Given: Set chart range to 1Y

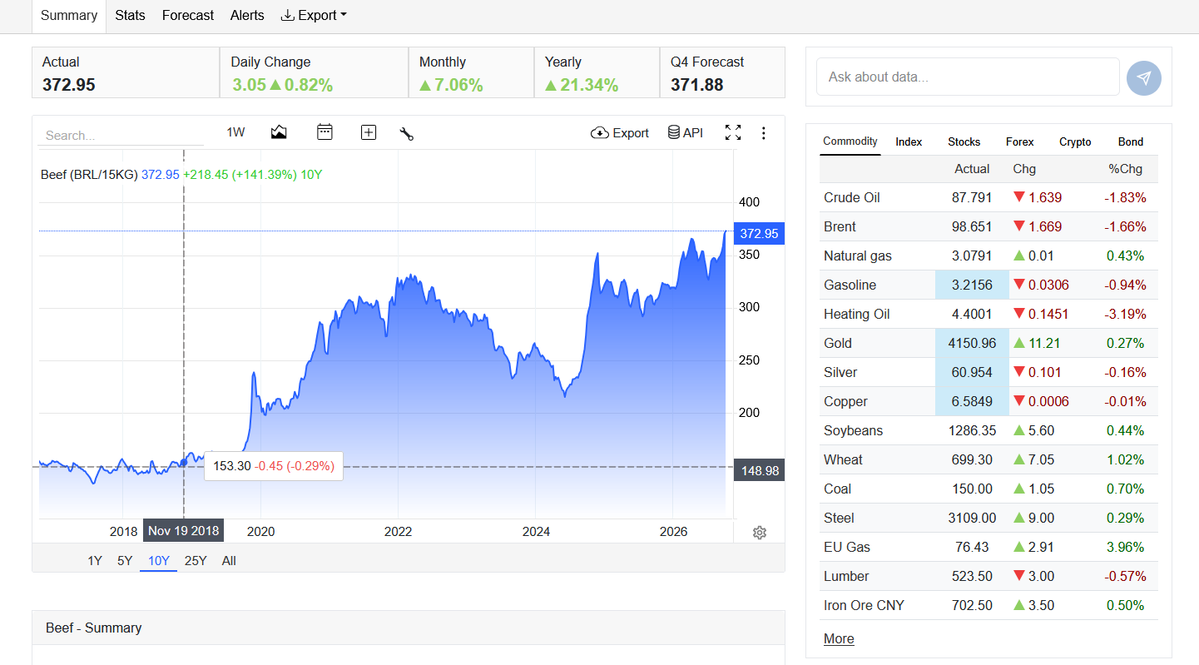Looking at the screenshot, I should [95, 561].
